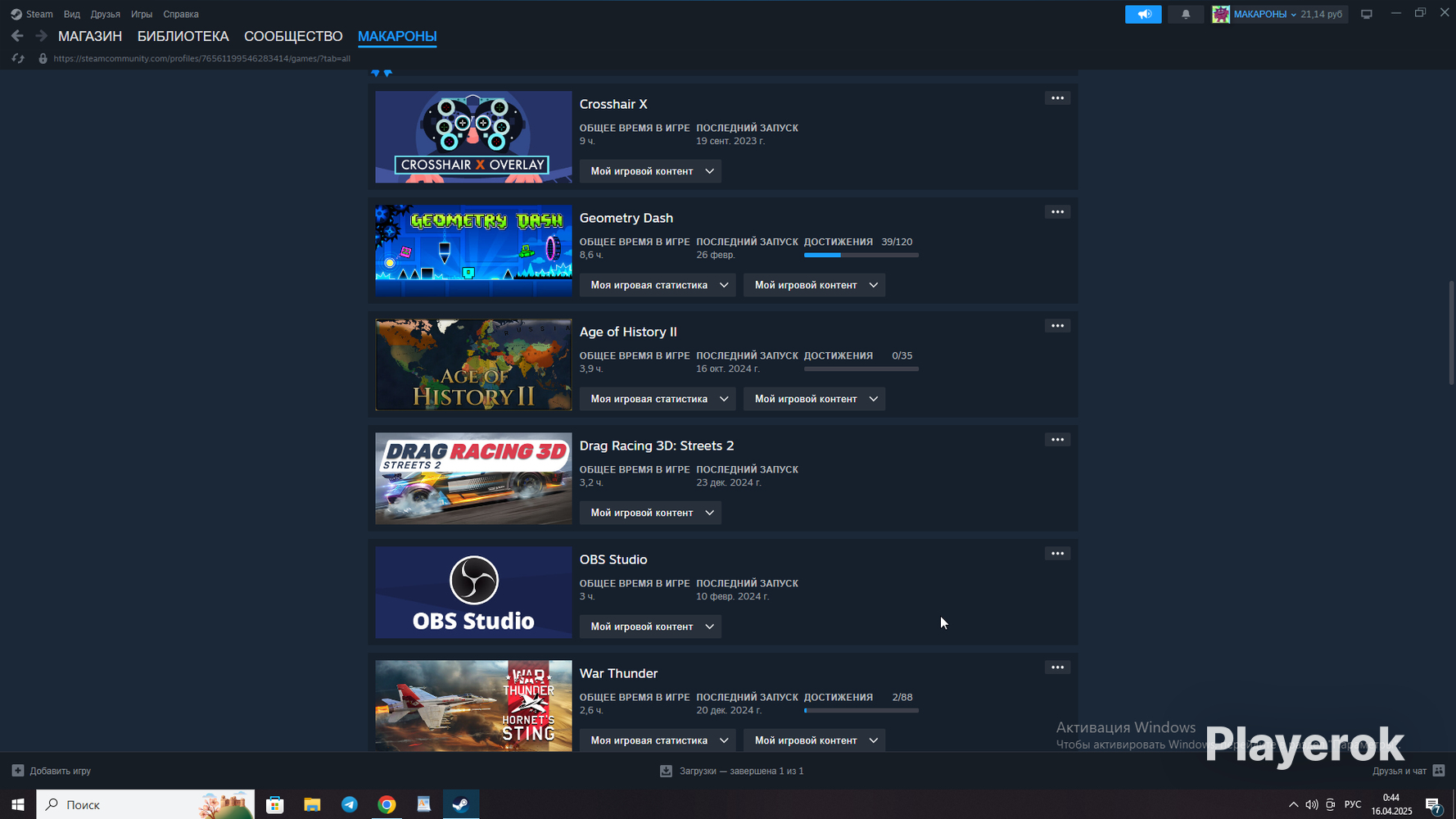Viewport: 1456px width, 819px height.
Task: Switch to Big Picture display mode icon
Action: click(1366, 14)
